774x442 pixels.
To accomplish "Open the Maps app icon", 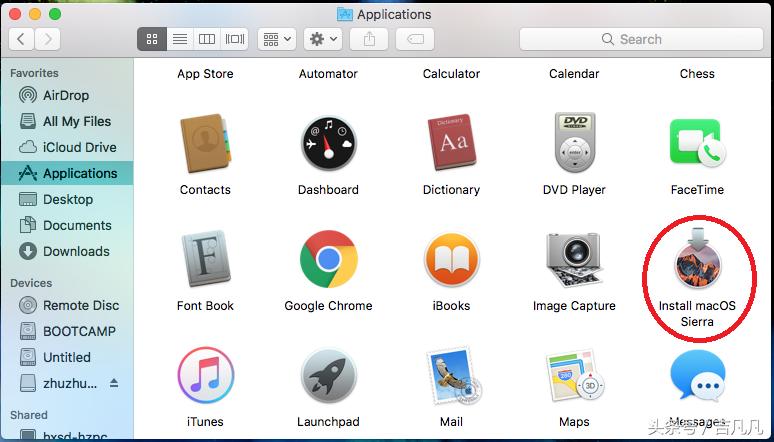I will point(575,376).
